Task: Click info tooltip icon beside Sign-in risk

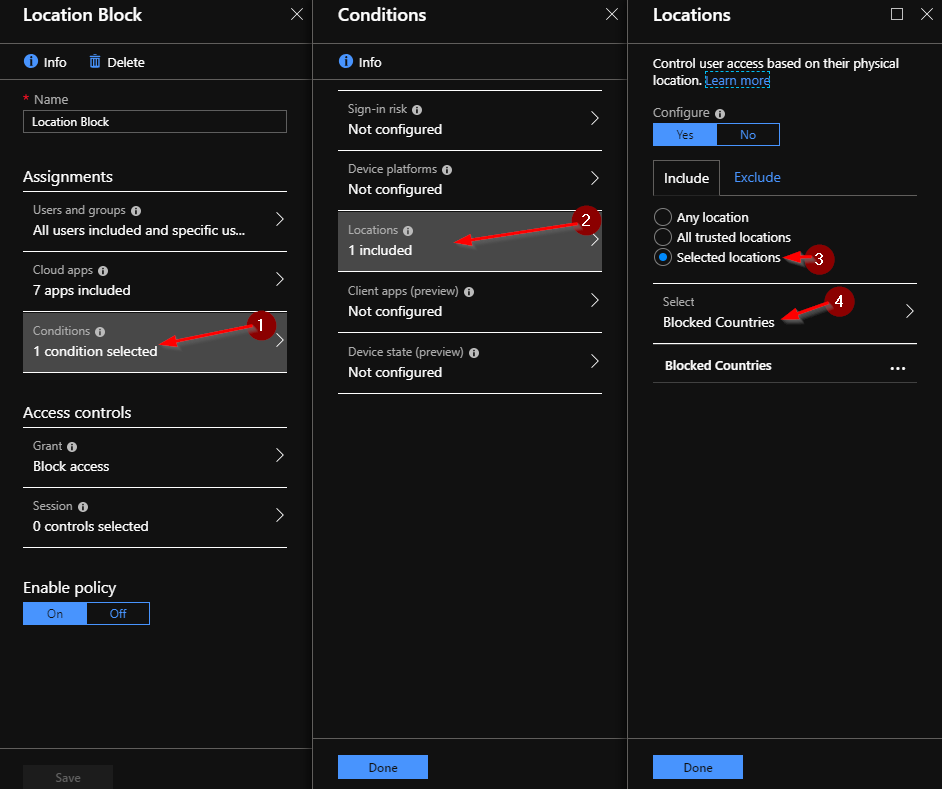Action: coord(417,110)
